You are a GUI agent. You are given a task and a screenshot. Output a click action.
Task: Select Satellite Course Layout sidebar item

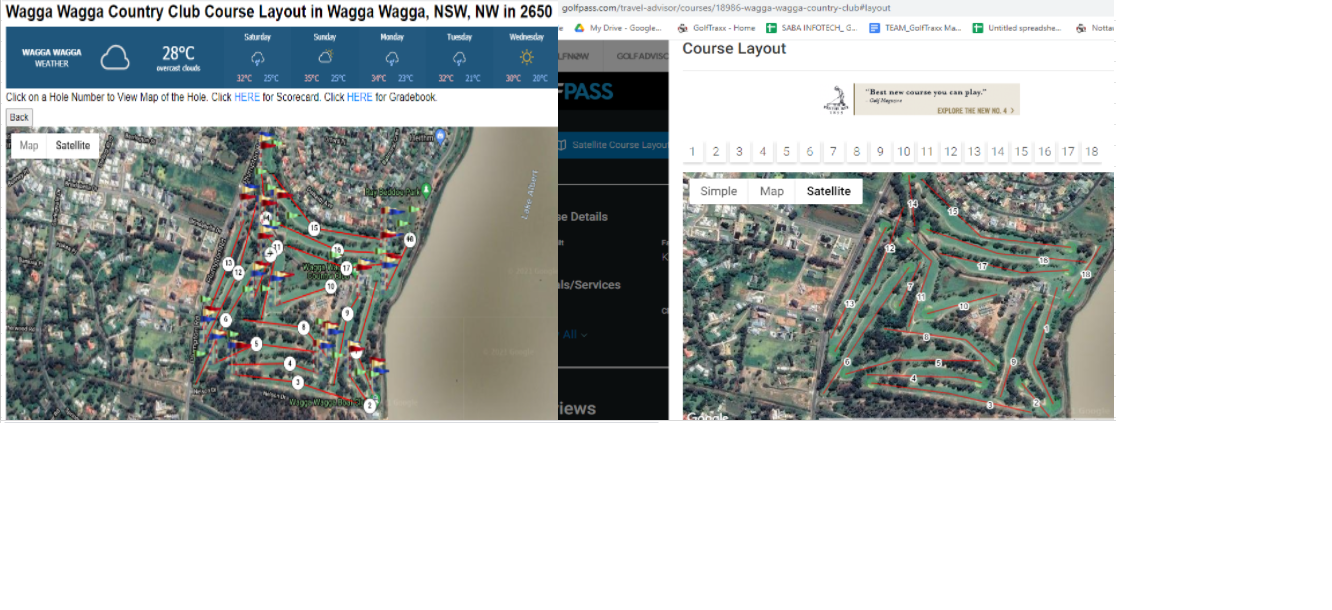click(612, 145)
